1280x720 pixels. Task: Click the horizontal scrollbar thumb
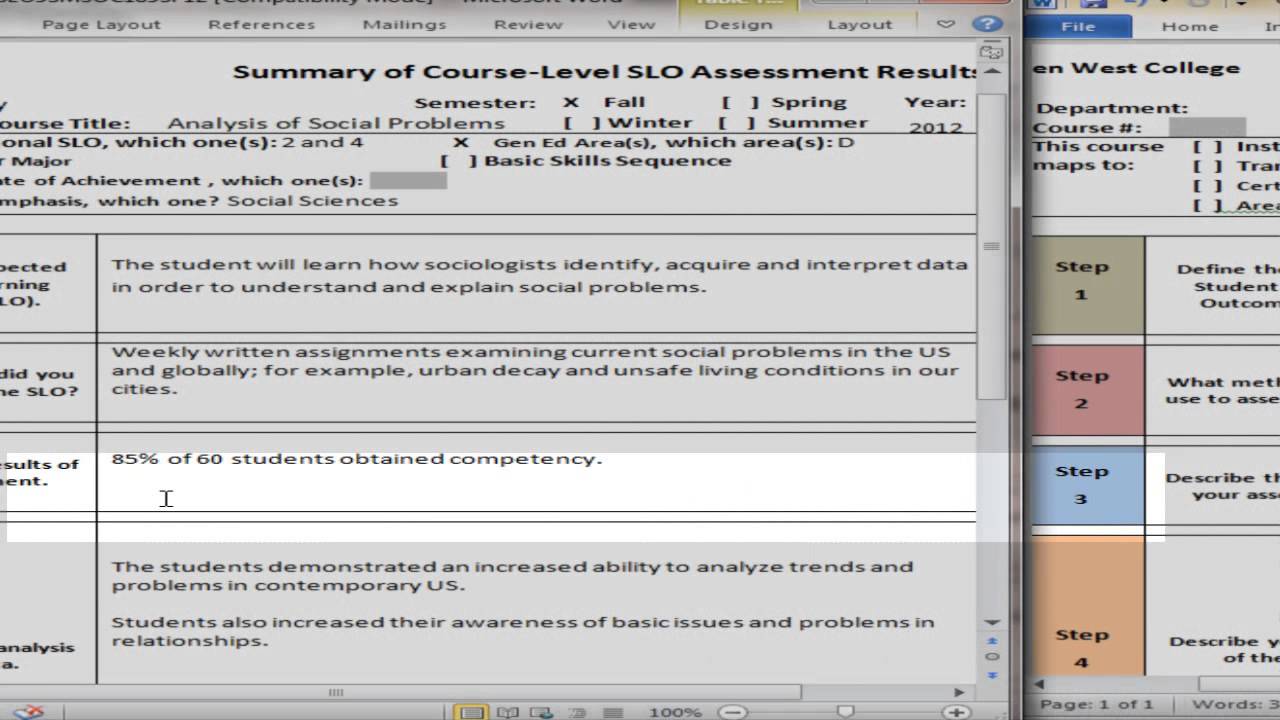tap(400, 692)
